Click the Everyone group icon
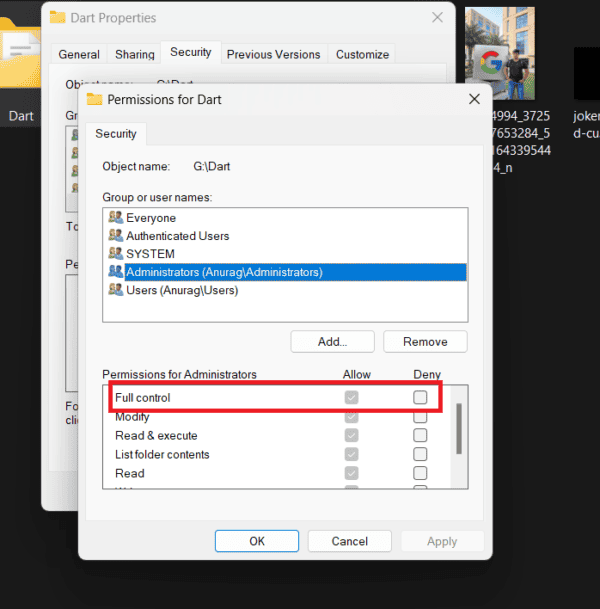Viewport: 600px width, 609px height. [x=115, y=218]
